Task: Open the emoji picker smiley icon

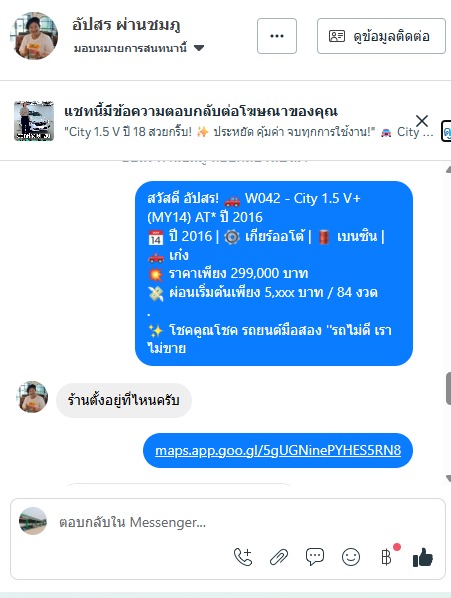Action: [351, 557]
